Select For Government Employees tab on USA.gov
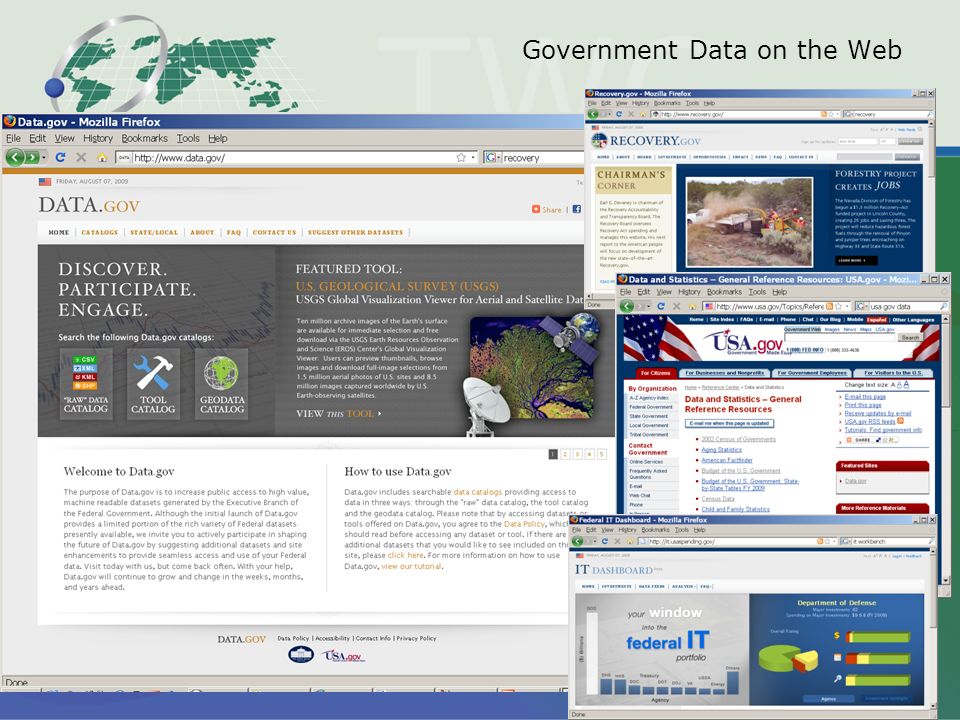 (812, 372)
